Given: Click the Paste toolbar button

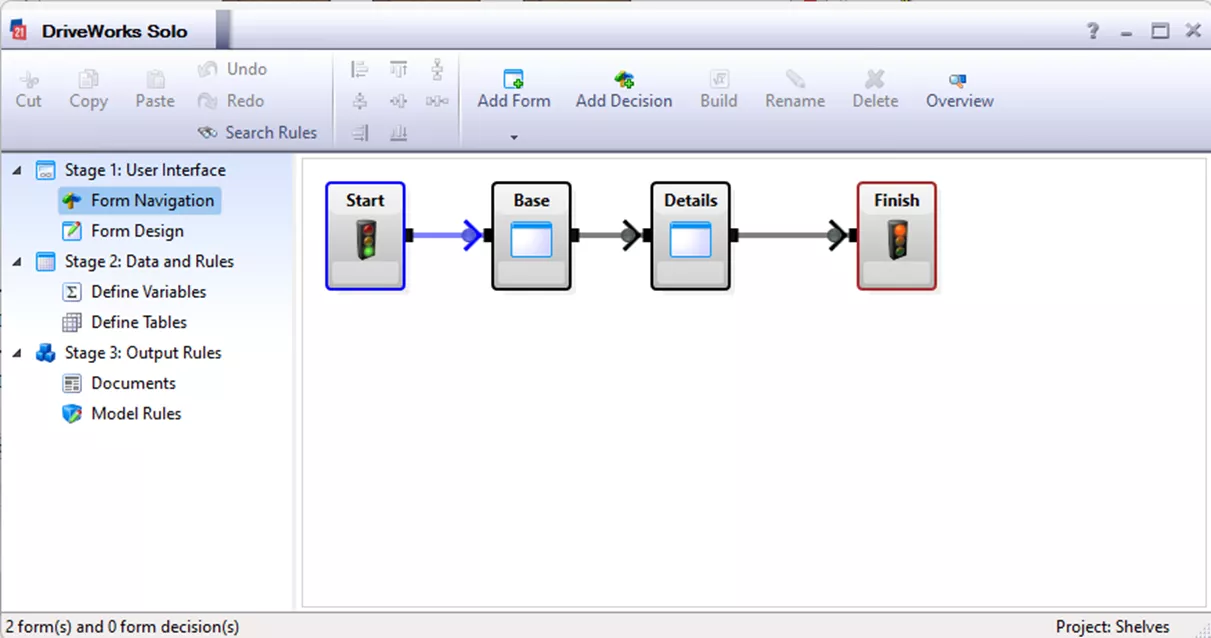Looking at the screenshot, I should click(x=155, y=89).
